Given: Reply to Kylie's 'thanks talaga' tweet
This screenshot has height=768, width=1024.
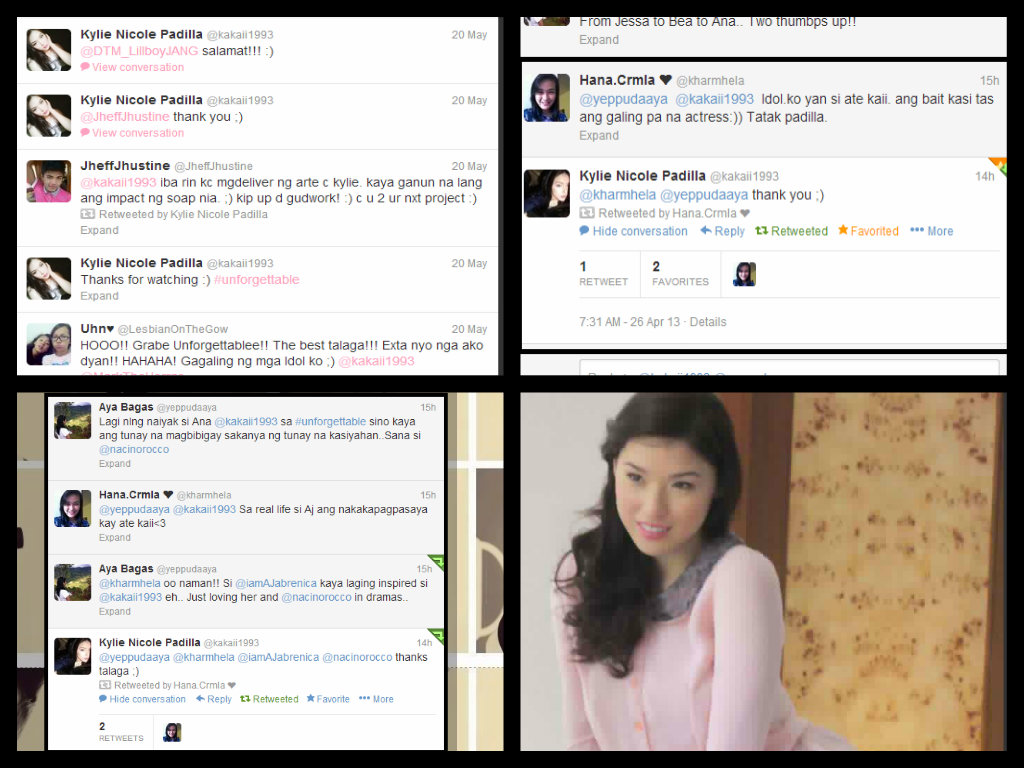Looking at the screenshot, I should (x=214, y=699).
